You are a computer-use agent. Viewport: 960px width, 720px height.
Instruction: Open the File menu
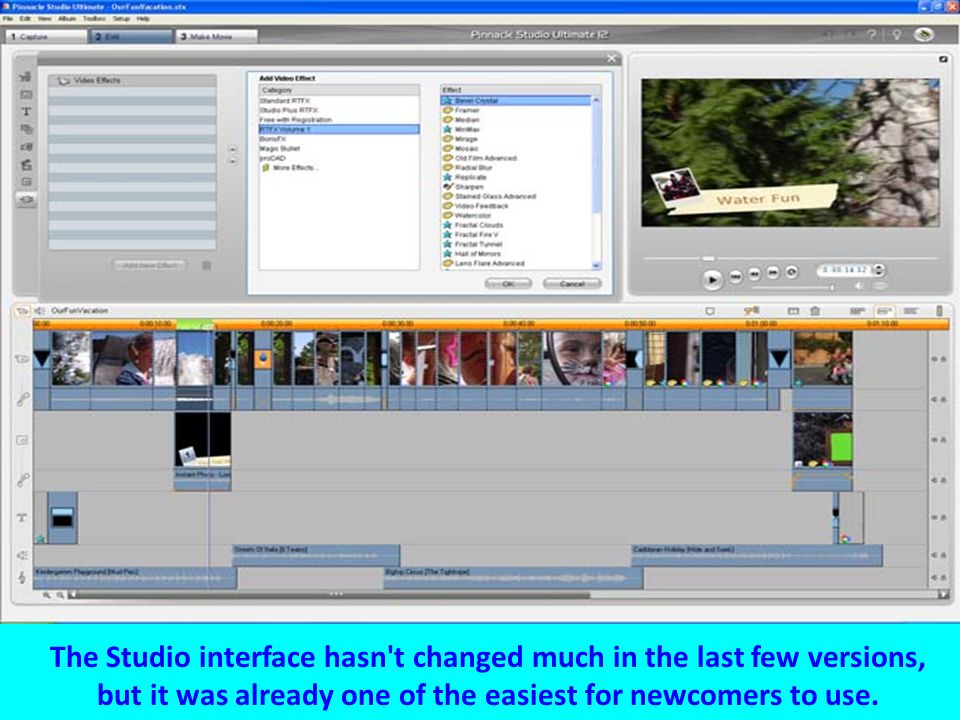pyautogui.click(x=7, y=19)
